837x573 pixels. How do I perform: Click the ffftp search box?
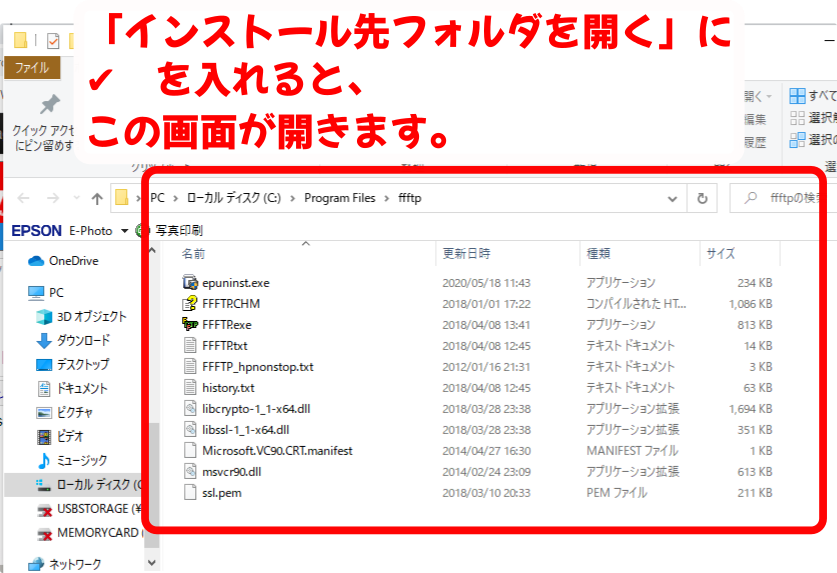(x=781, y=199)
